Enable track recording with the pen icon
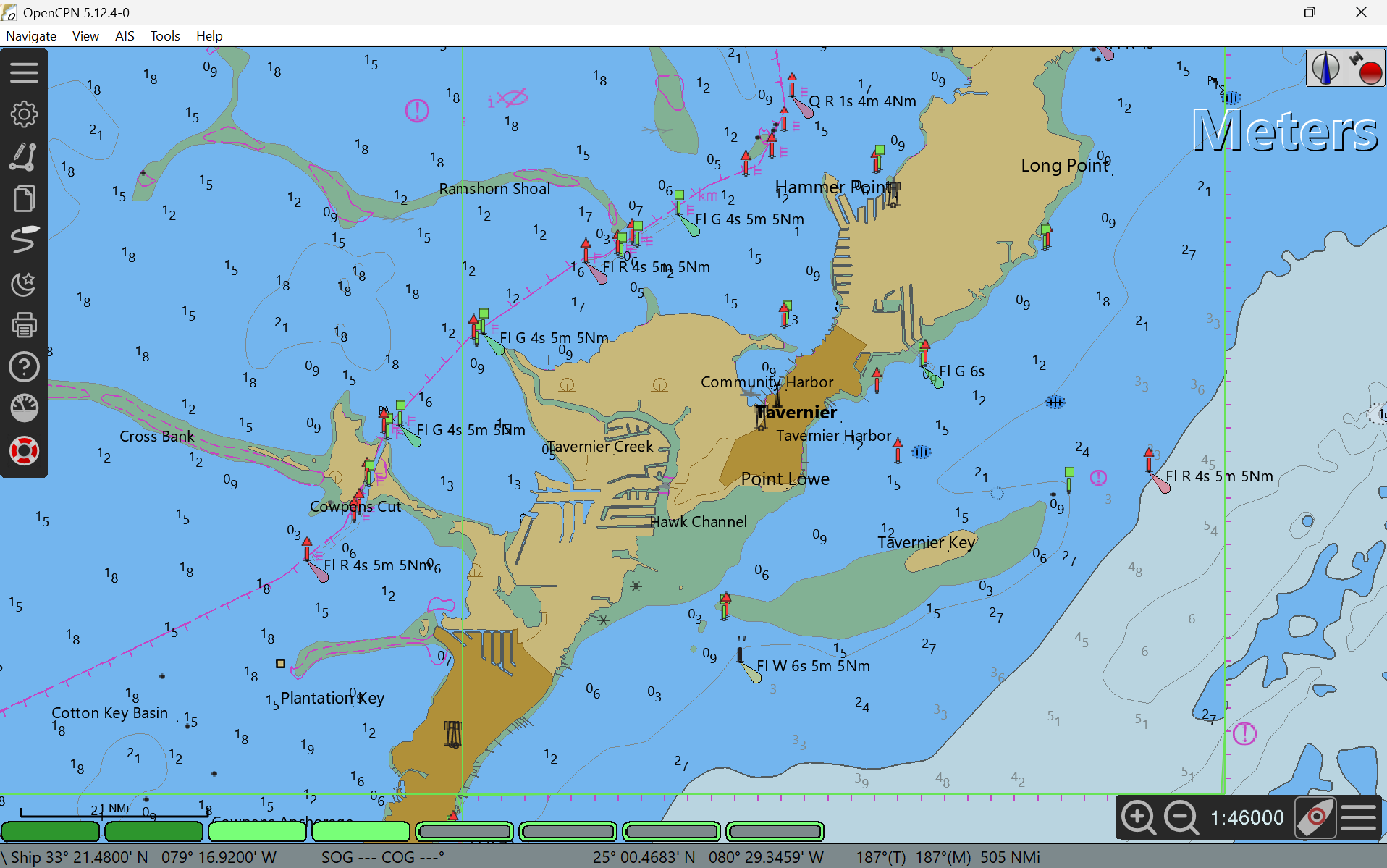Viewport: 1387px width, 868px height. click(x=24, y=240)
